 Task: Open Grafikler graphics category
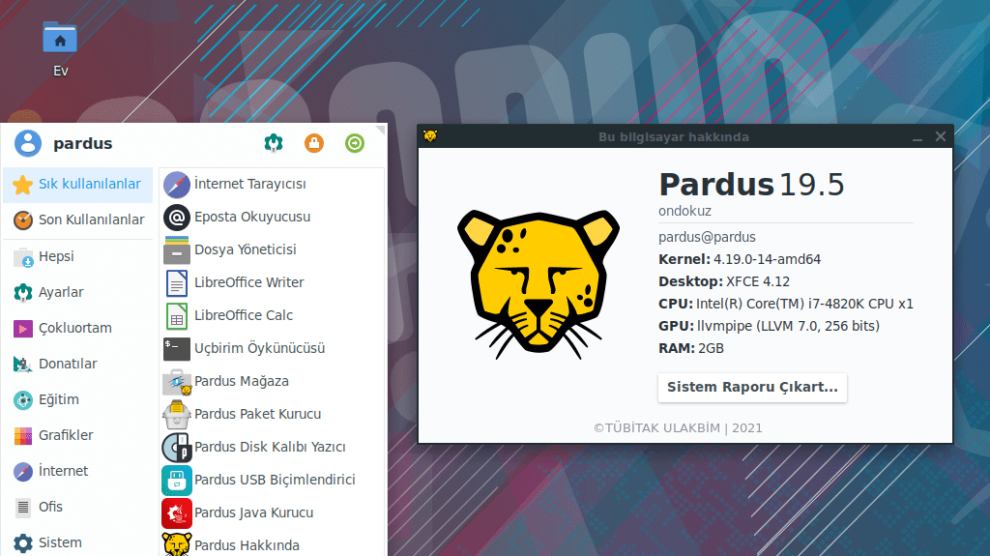(x=78, y=435)
